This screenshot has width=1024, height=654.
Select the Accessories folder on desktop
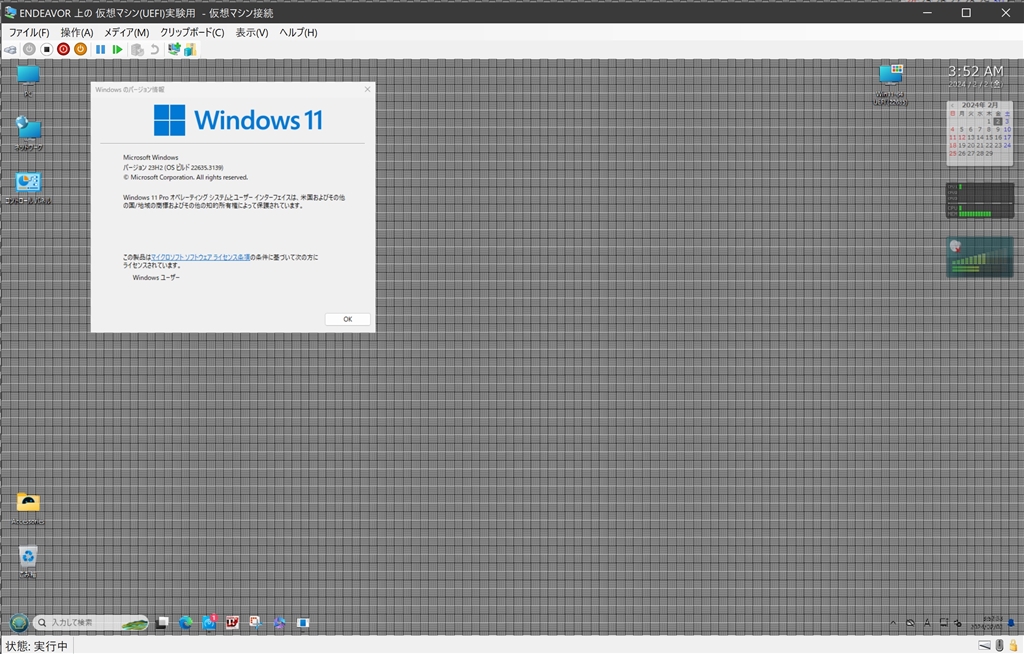(x=28, y=509)
